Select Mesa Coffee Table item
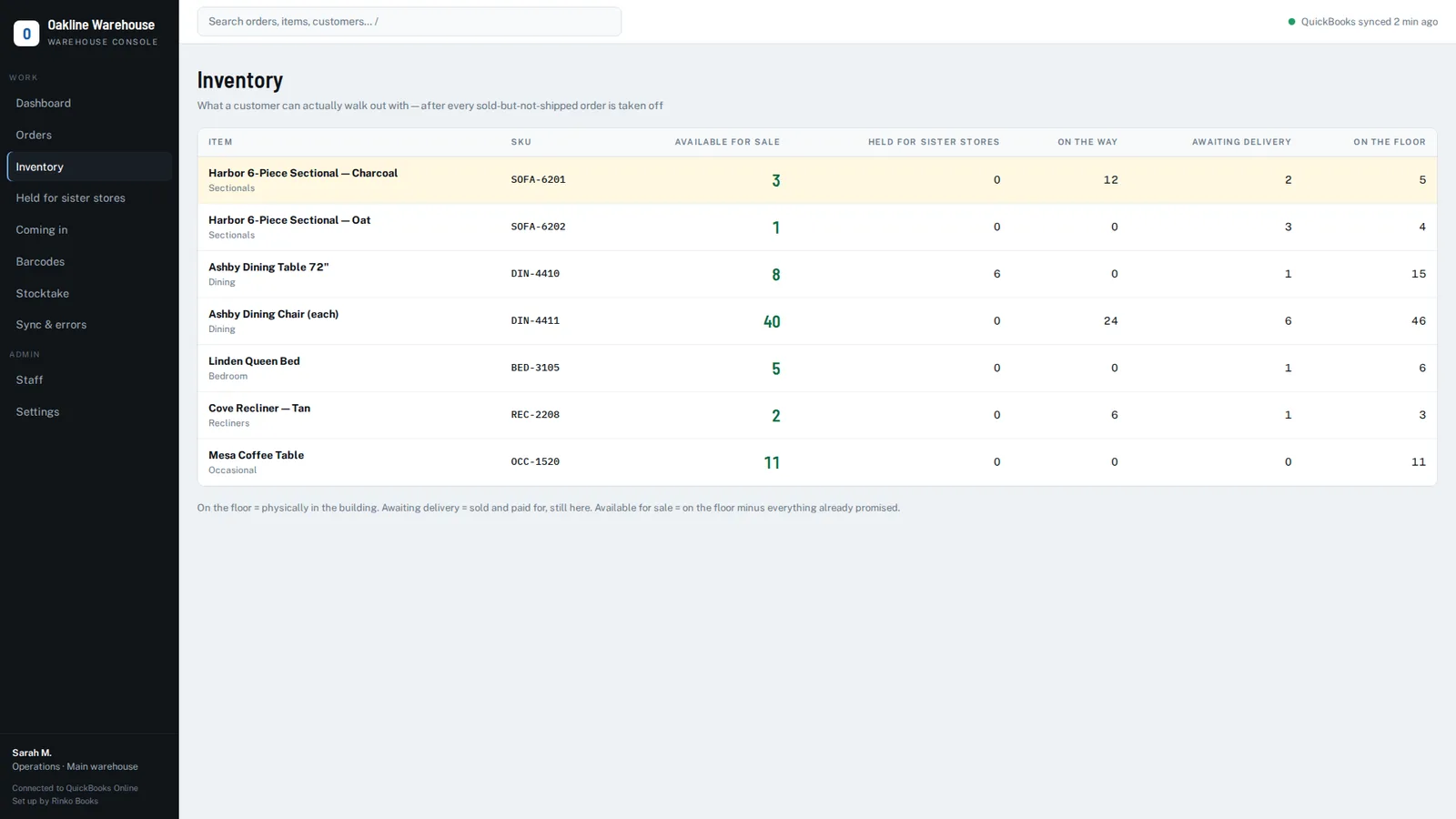The width and height of the screenshot is (1456, 819). coord(256,455)
